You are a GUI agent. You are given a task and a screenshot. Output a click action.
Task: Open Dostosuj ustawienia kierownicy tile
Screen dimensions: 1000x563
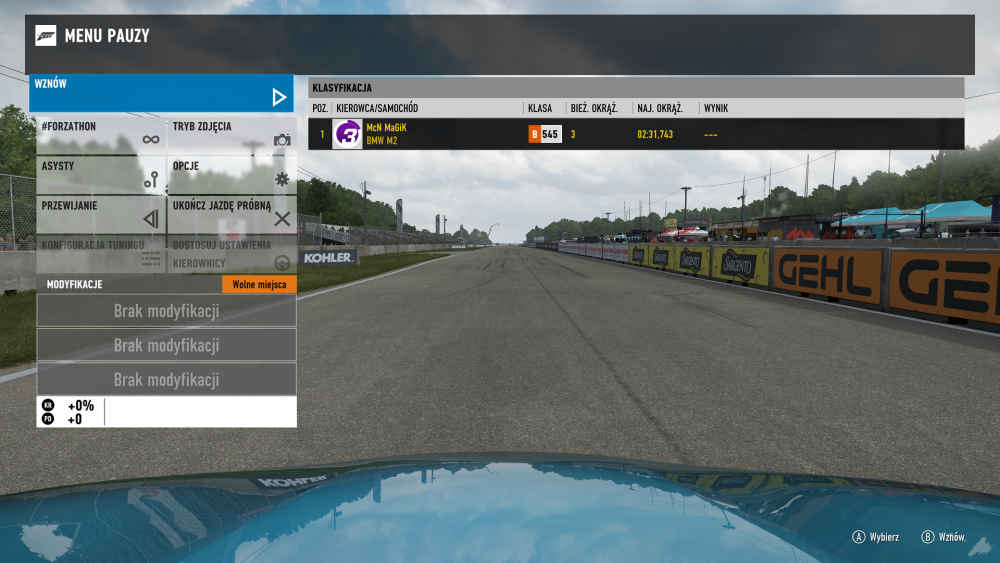[232, 254]
